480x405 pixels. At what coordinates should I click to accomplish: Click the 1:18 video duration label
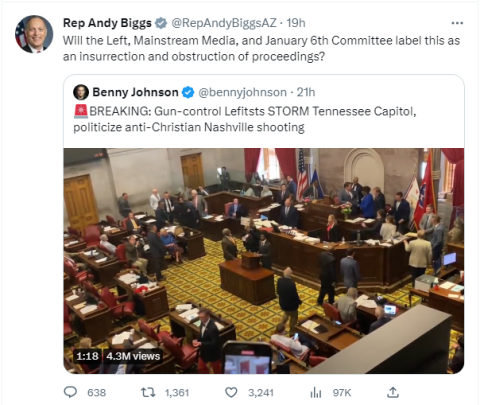(87, 356)
